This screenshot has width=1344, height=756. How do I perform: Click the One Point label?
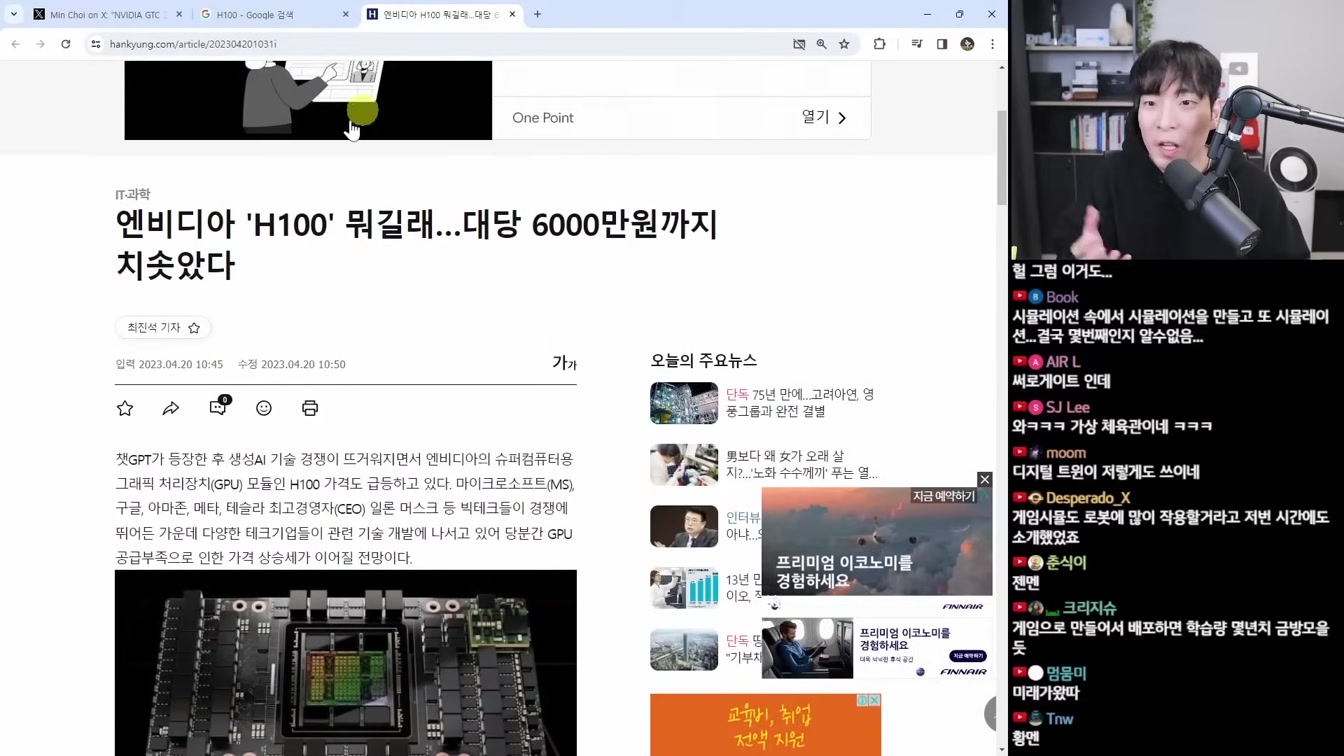click(543, 118)
